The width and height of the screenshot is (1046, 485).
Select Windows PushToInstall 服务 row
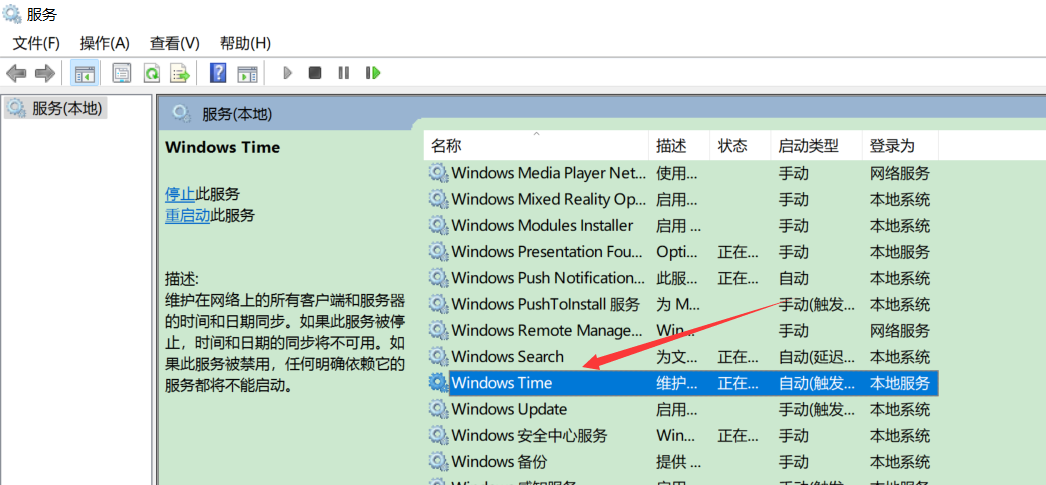tap(681, 304)
